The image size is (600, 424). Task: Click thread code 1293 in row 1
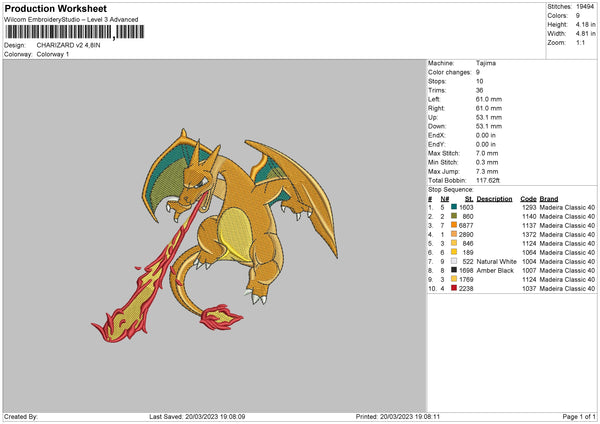coord(529,207)
